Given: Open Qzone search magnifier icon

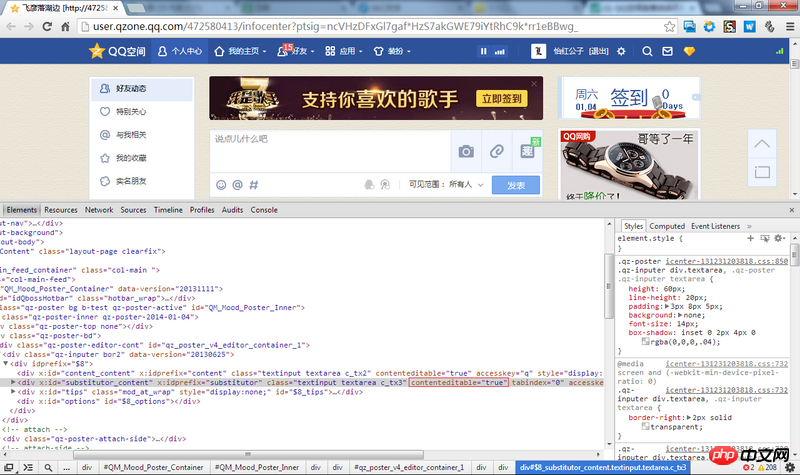Looking at the screenshot, I should tap(647, 51).
